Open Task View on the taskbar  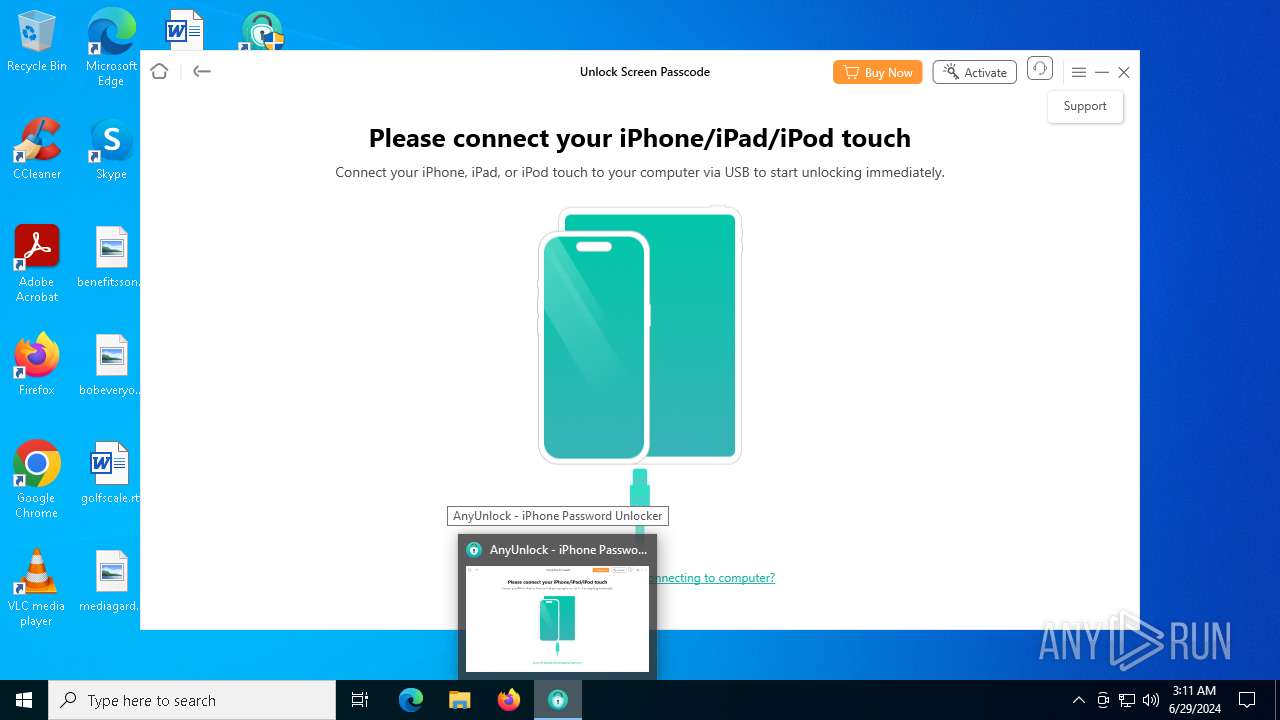(x=360, y=700)
